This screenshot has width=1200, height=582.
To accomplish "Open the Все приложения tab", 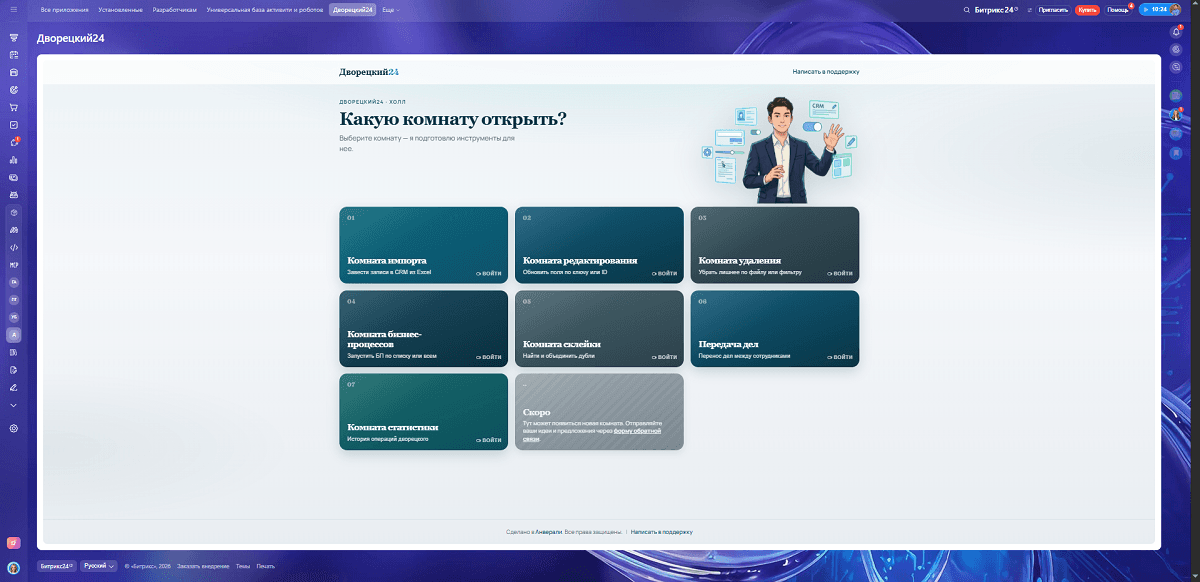I will 65,10.
